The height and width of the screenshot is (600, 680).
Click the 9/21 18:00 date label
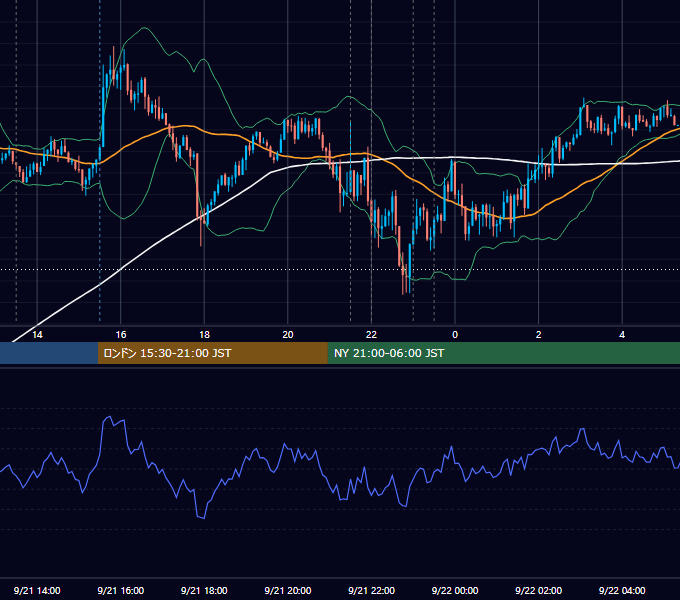[204, 590]
